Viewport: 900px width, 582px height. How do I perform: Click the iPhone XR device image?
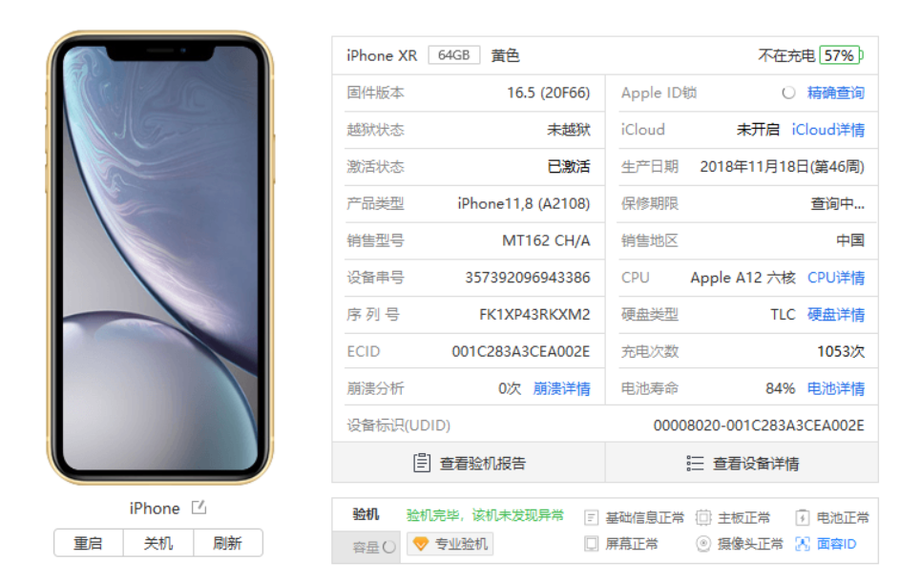click(160, 258)
